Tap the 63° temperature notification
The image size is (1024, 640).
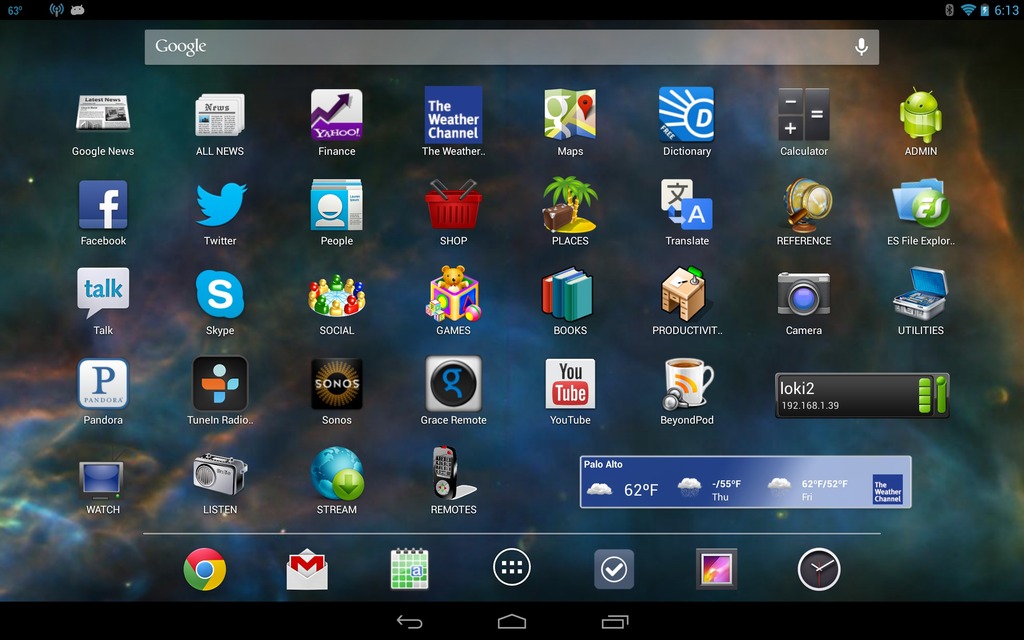pyautogui.click(x=14, y=10)
